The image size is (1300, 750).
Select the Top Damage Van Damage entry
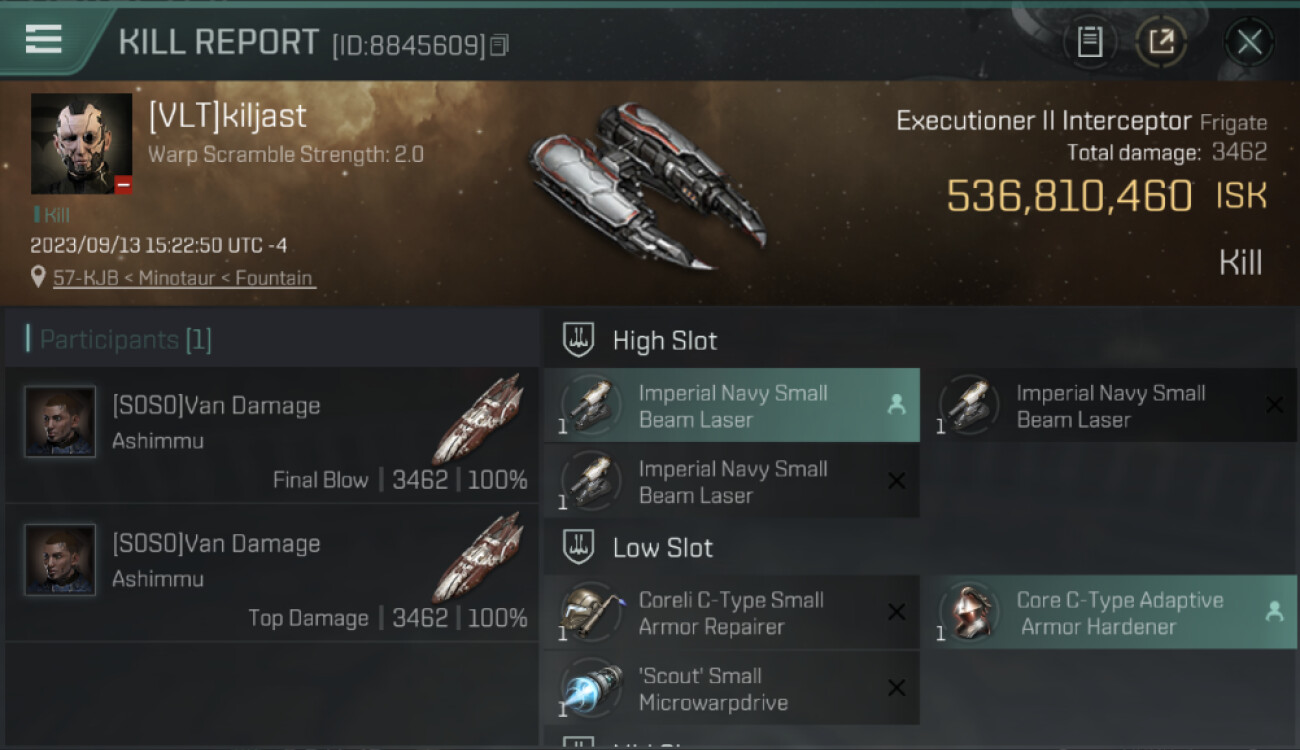[272, 572]
